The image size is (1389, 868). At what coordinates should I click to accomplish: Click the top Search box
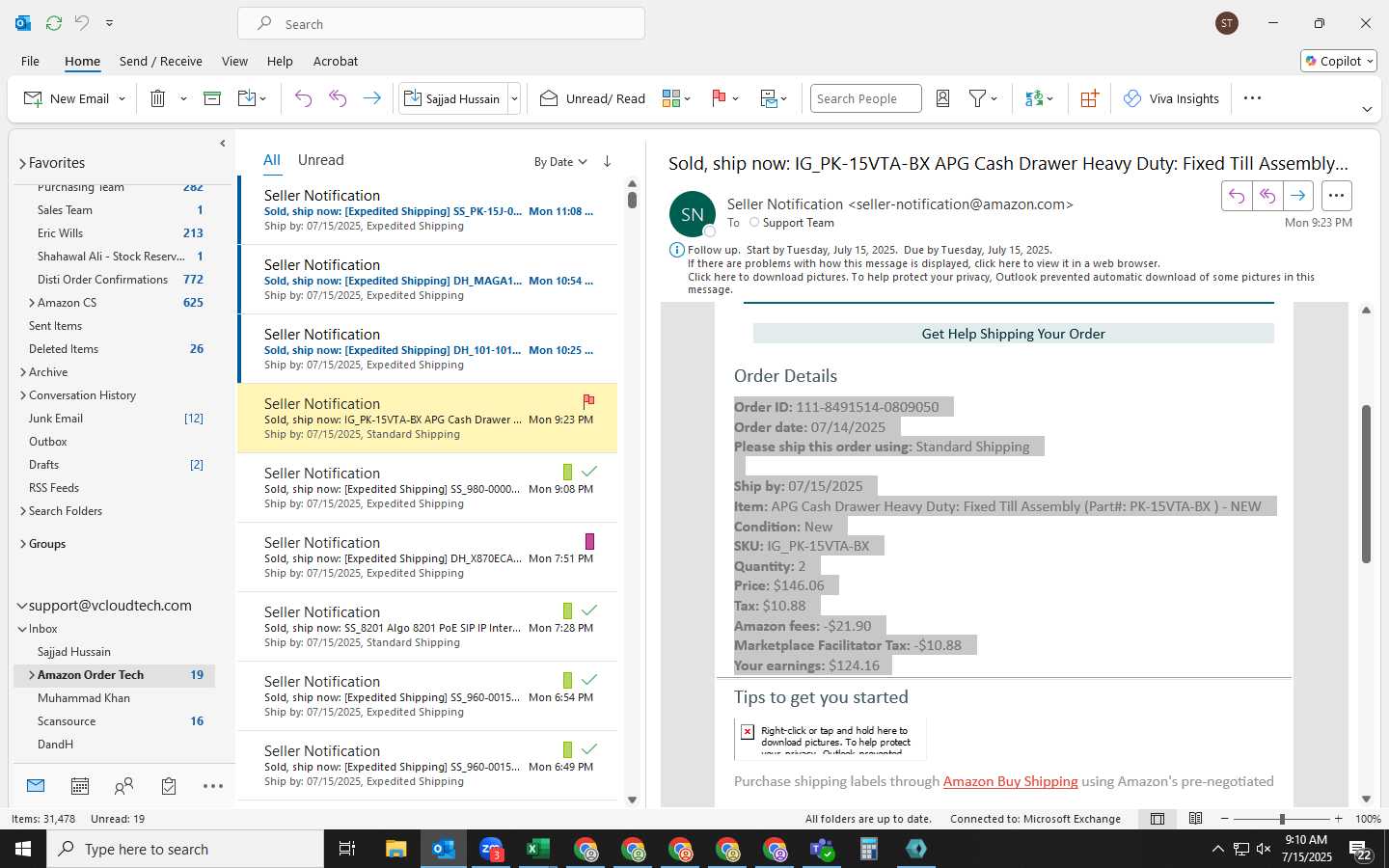pos(441,23)
